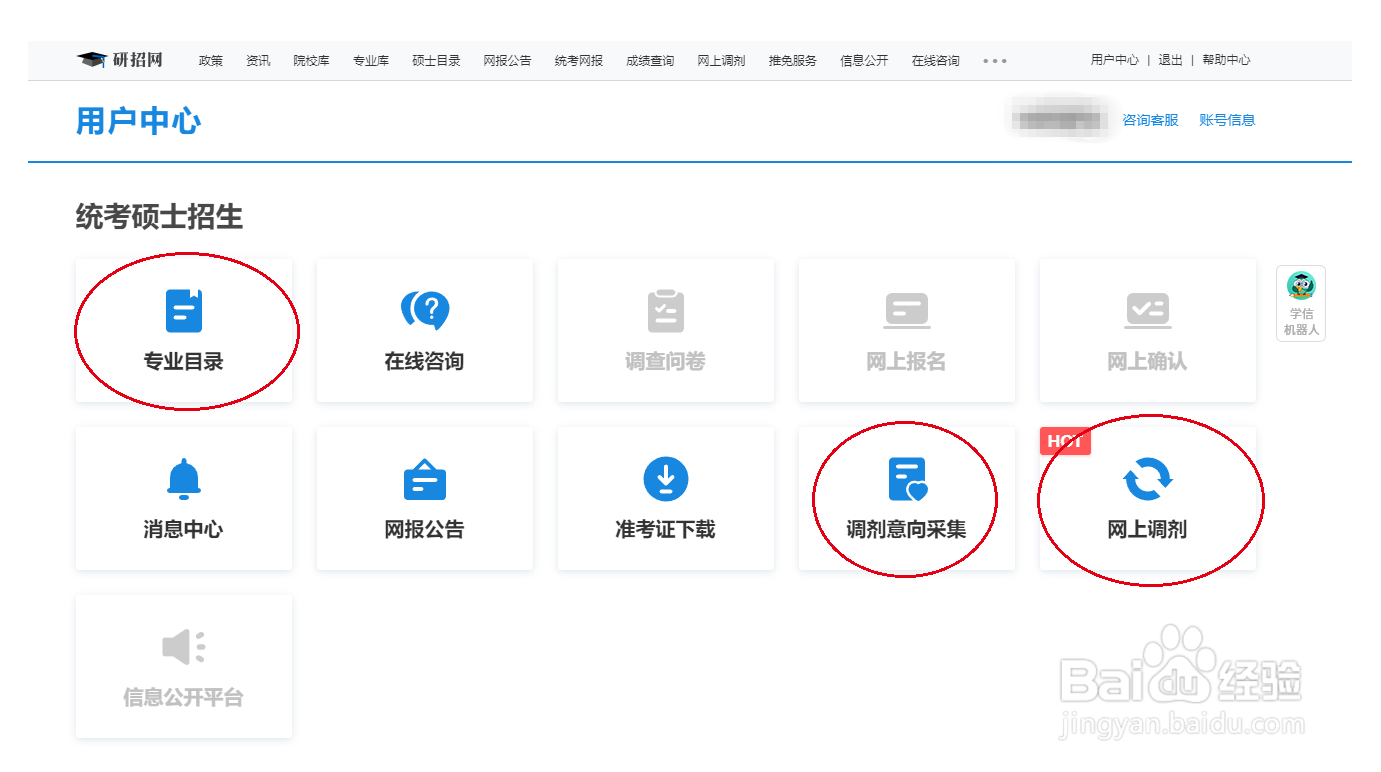Click the 网上确认 card label

tap(1148, 362)
